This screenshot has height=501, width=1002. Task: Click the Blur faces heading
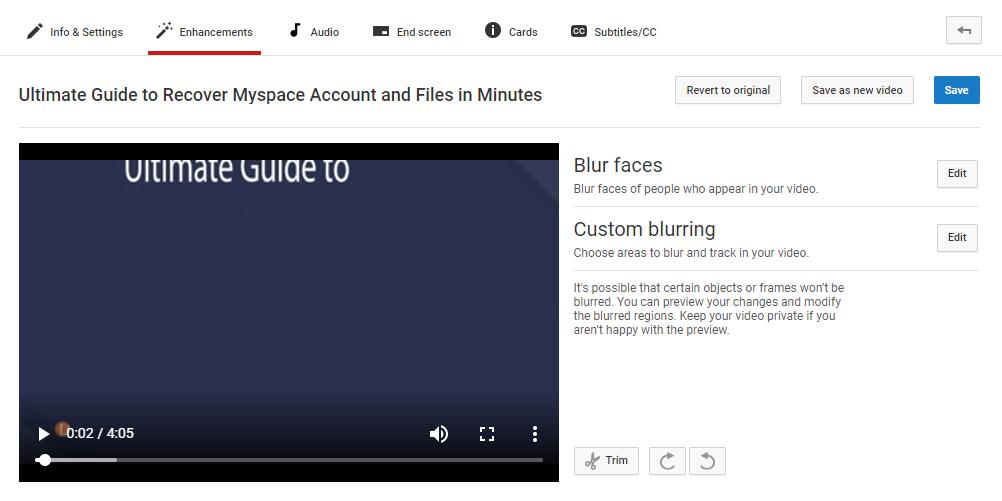618,165
